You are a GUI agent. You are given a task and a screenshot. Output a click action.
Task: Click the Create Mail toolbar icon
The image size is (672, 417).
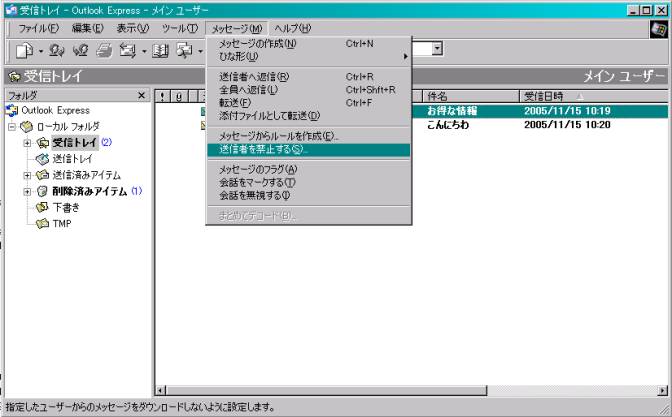tap(24, 51)
